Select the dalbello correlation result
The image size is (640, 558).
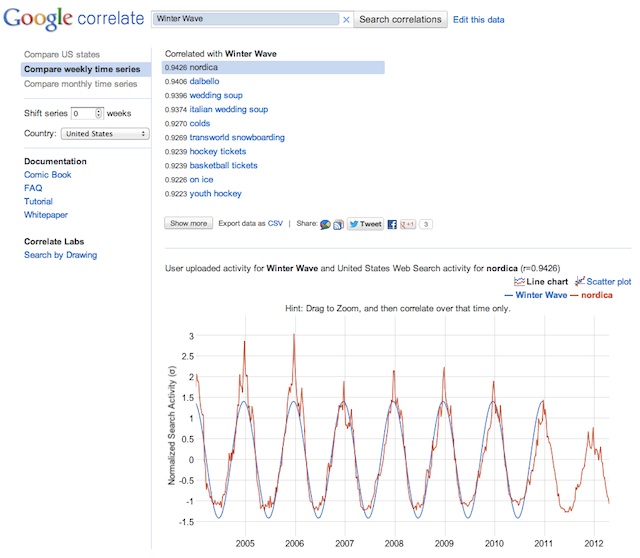(x=204, y=81)
